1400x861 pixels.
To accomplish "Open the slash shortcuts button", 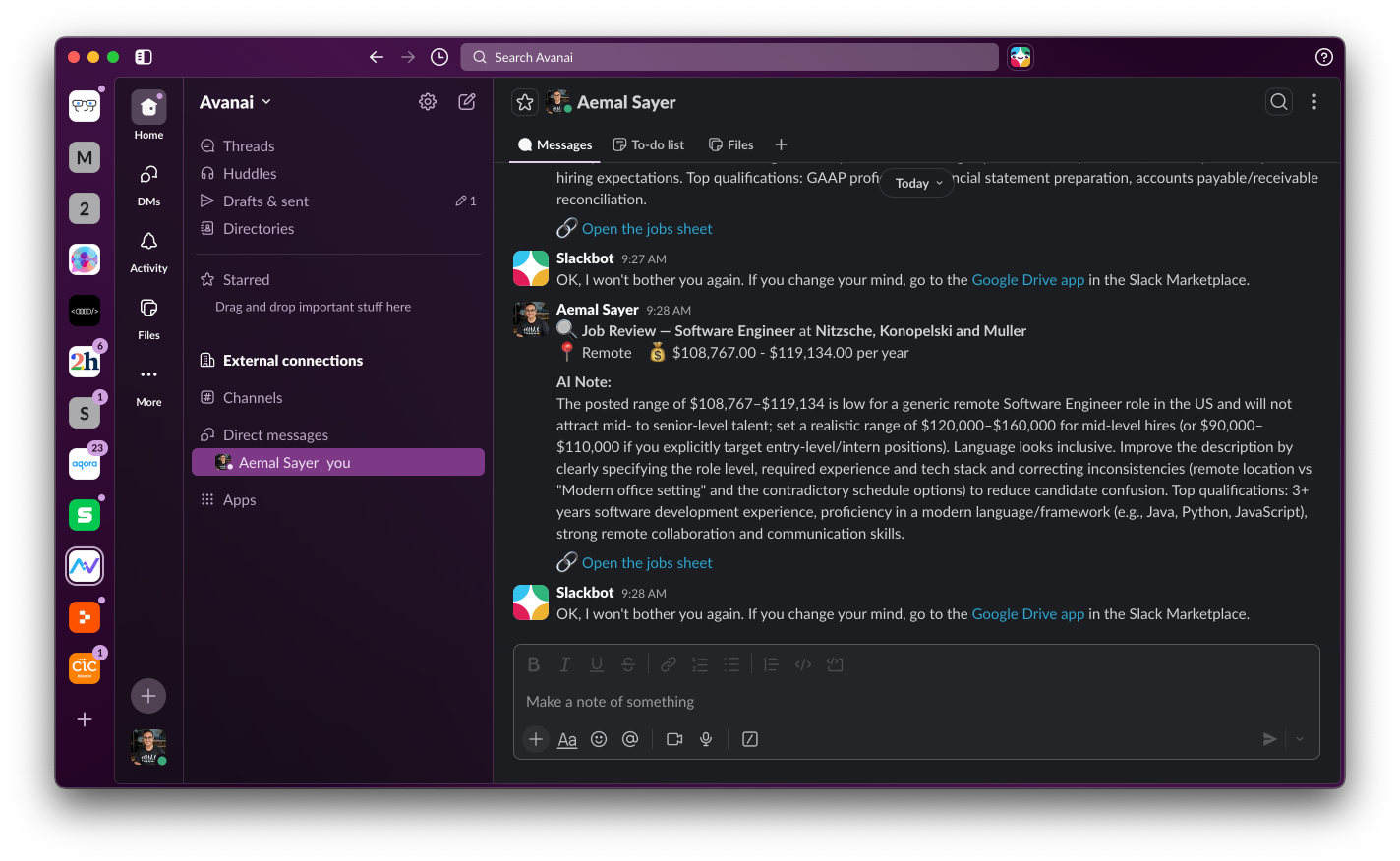I will [750, 739].
